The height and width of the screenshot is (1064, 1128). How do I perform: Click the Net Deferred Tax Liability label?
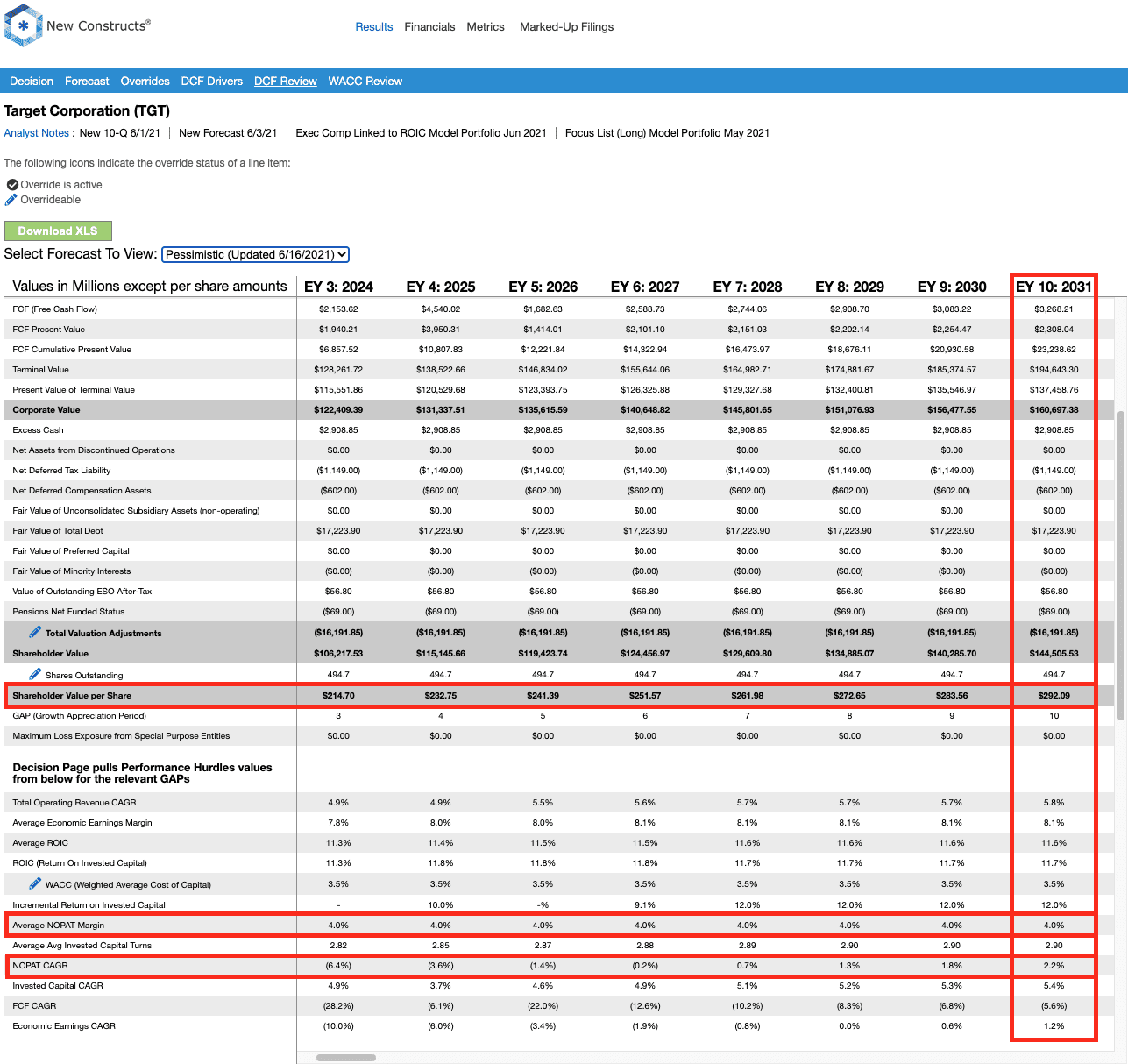coord(61,471)
